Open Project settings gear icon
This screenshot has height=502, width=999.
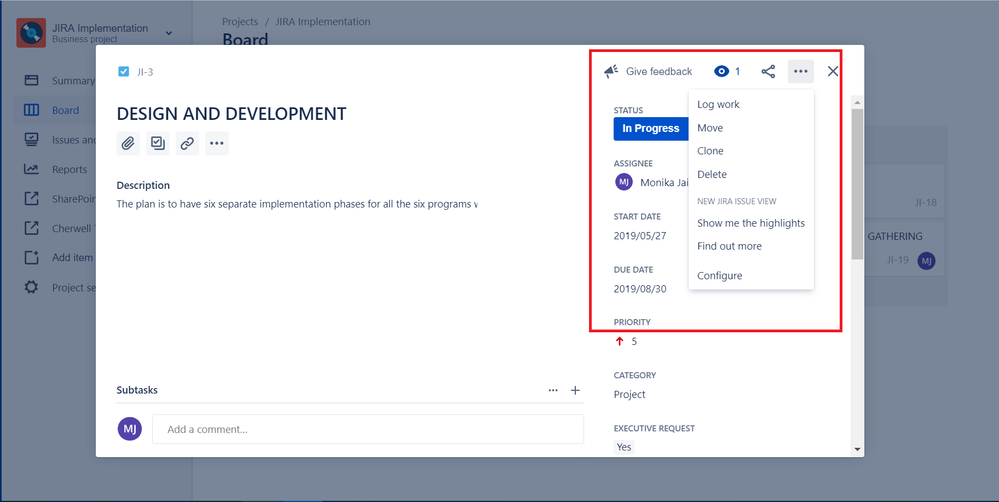point(31,287)
